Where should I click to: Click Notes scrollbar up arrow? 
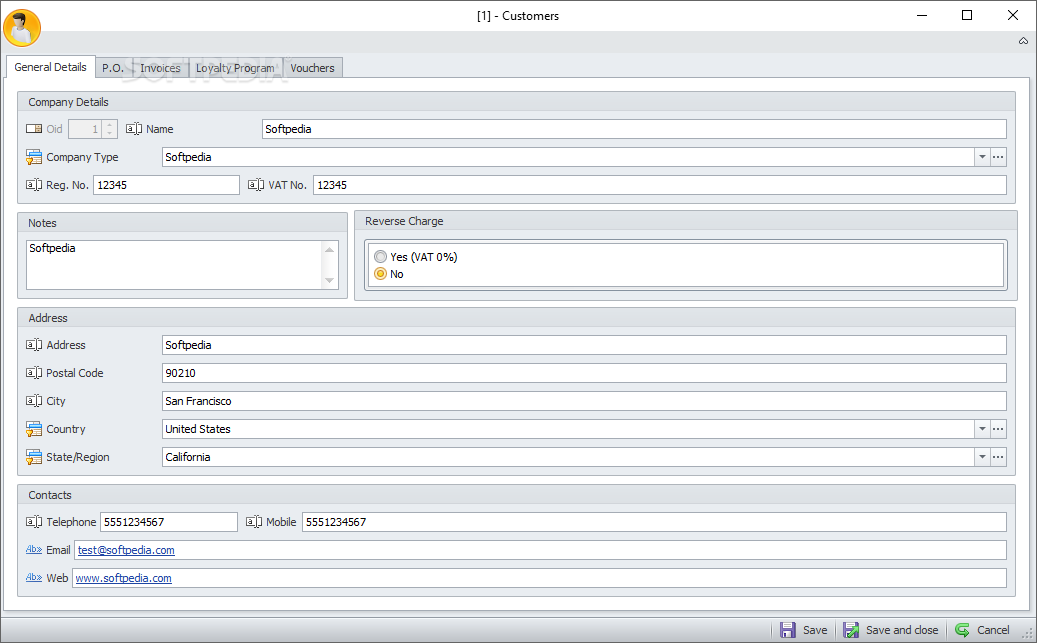[329, 249]
